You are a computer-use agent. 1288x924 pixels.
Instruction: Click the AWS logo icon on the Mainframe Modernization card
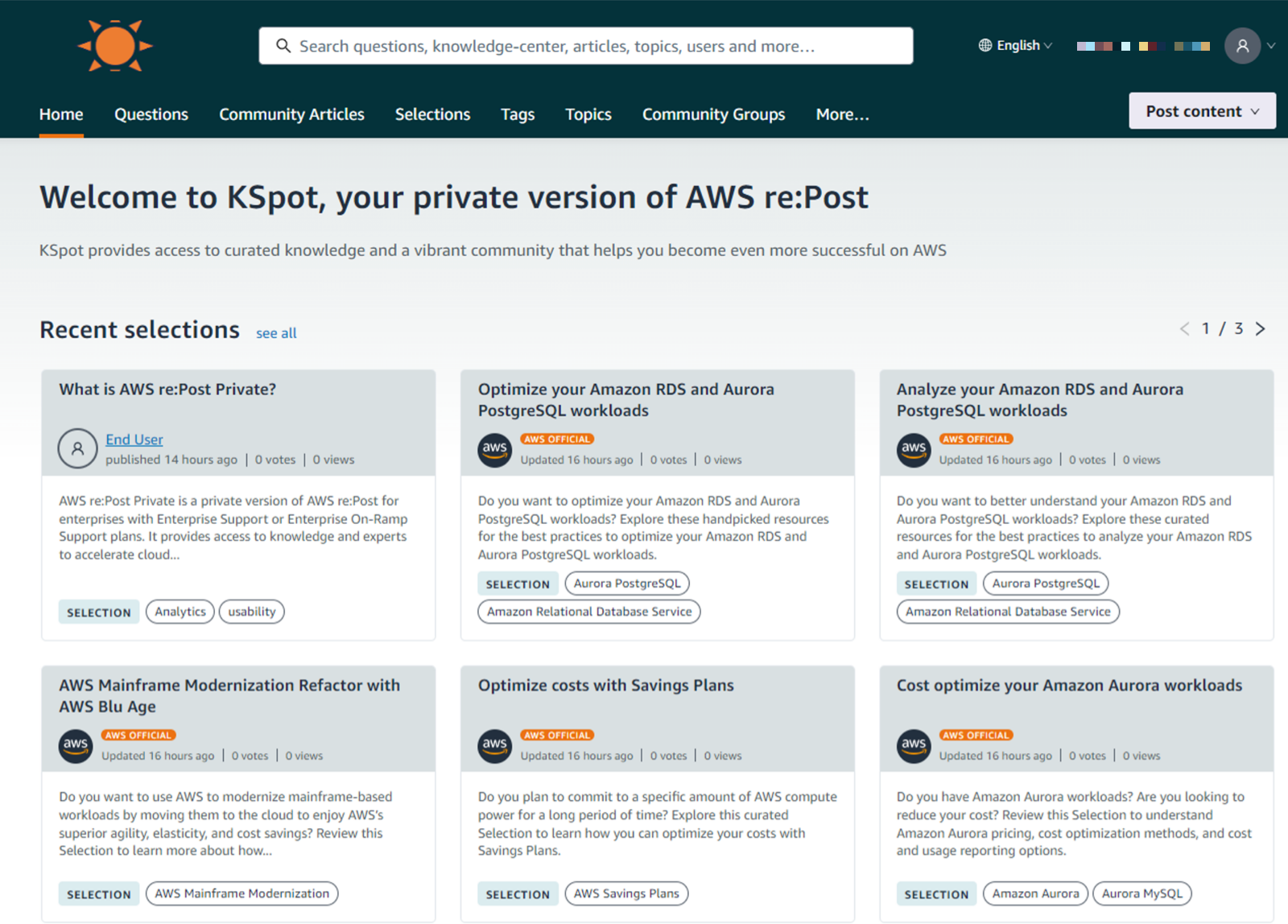76,746
